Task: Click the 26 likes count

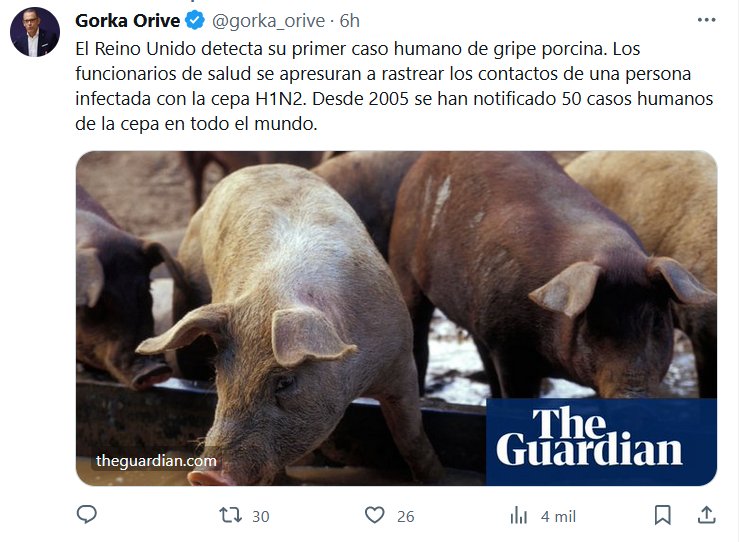Action: pos(405,517)
